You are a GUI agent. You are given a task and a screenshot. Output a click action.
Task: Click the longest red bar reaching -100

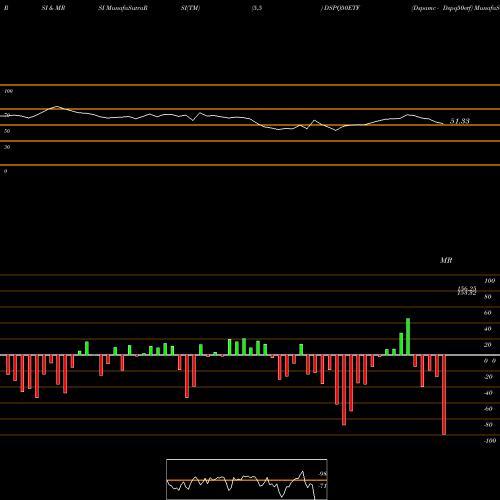444,395
